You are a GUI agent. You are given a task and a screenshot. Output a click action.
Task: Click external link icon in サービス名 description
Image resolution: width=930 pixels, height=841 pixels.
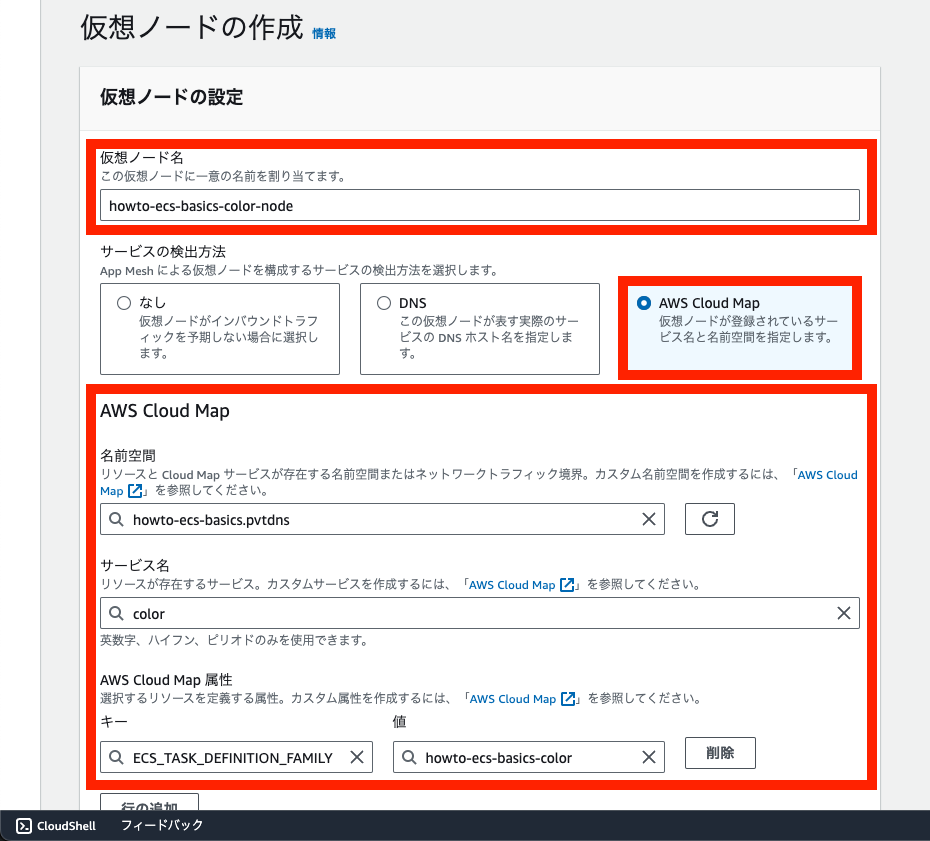pyautogui.click(x=567, y=585)
